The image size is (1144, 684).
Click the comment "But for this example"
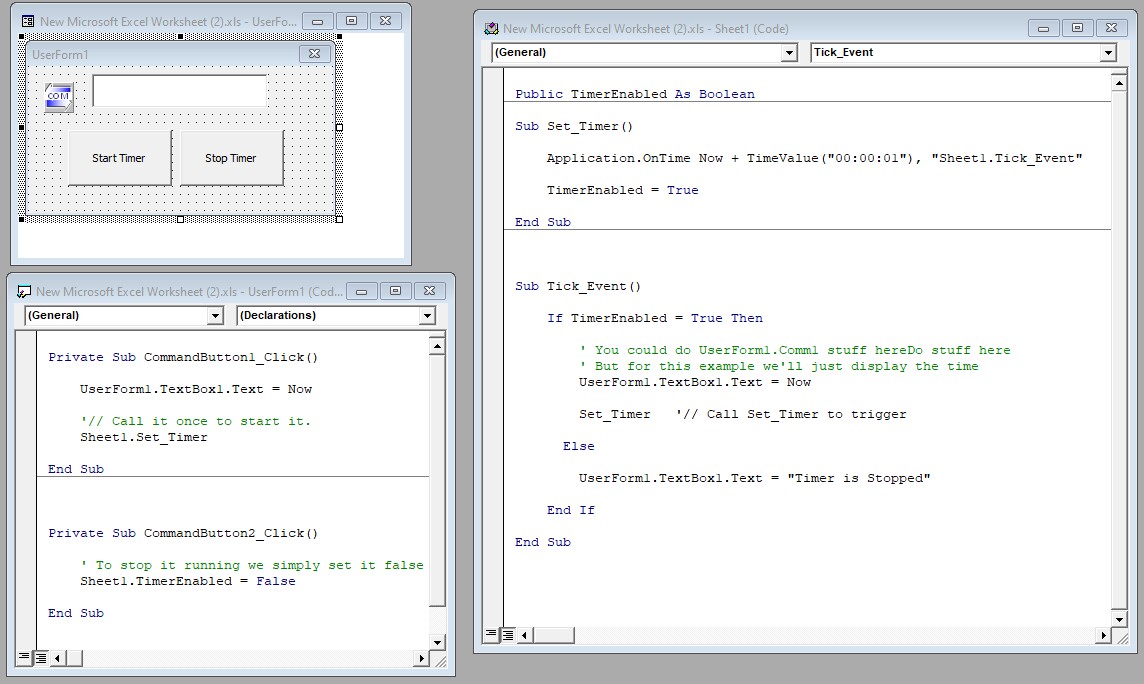[x=779, y=367]
